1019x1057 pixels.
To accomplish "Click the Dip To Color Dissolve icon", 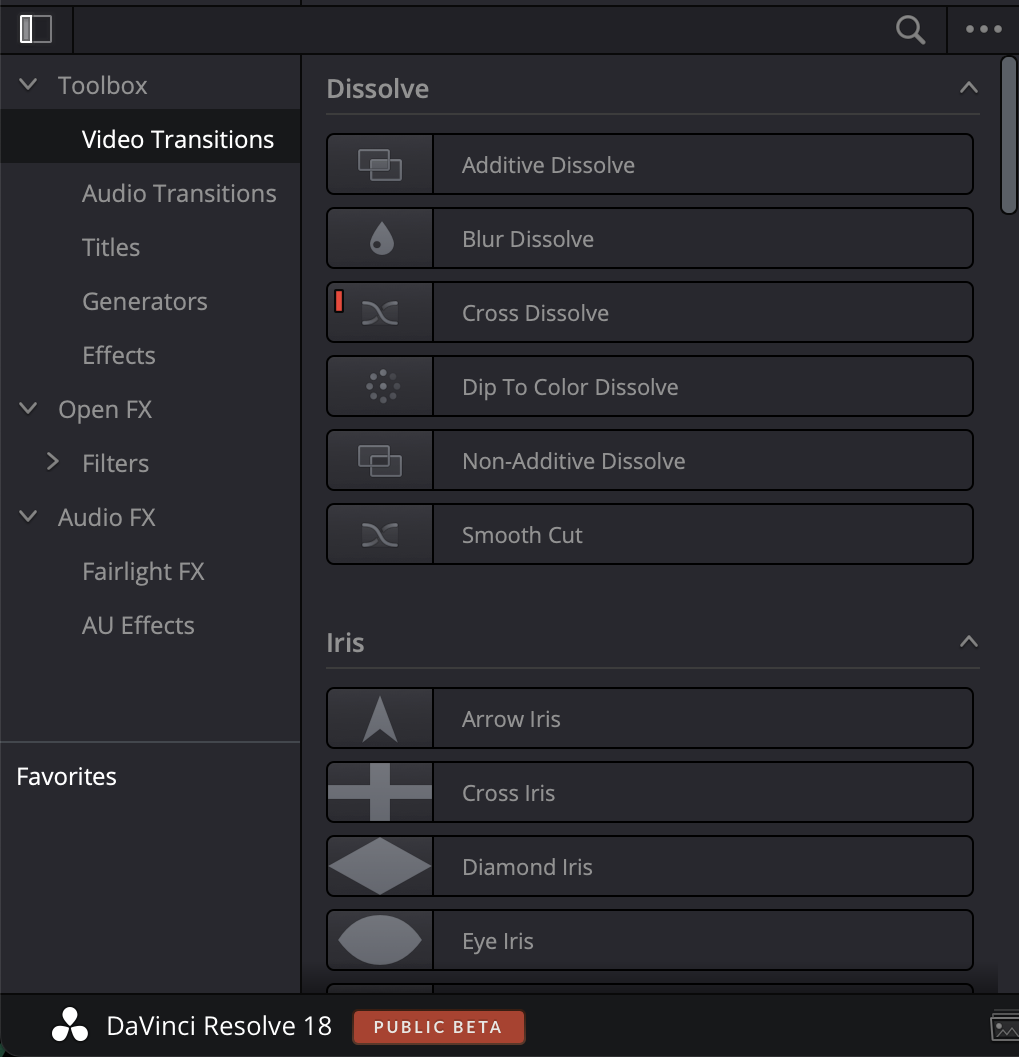I will [x=378, y=385].
